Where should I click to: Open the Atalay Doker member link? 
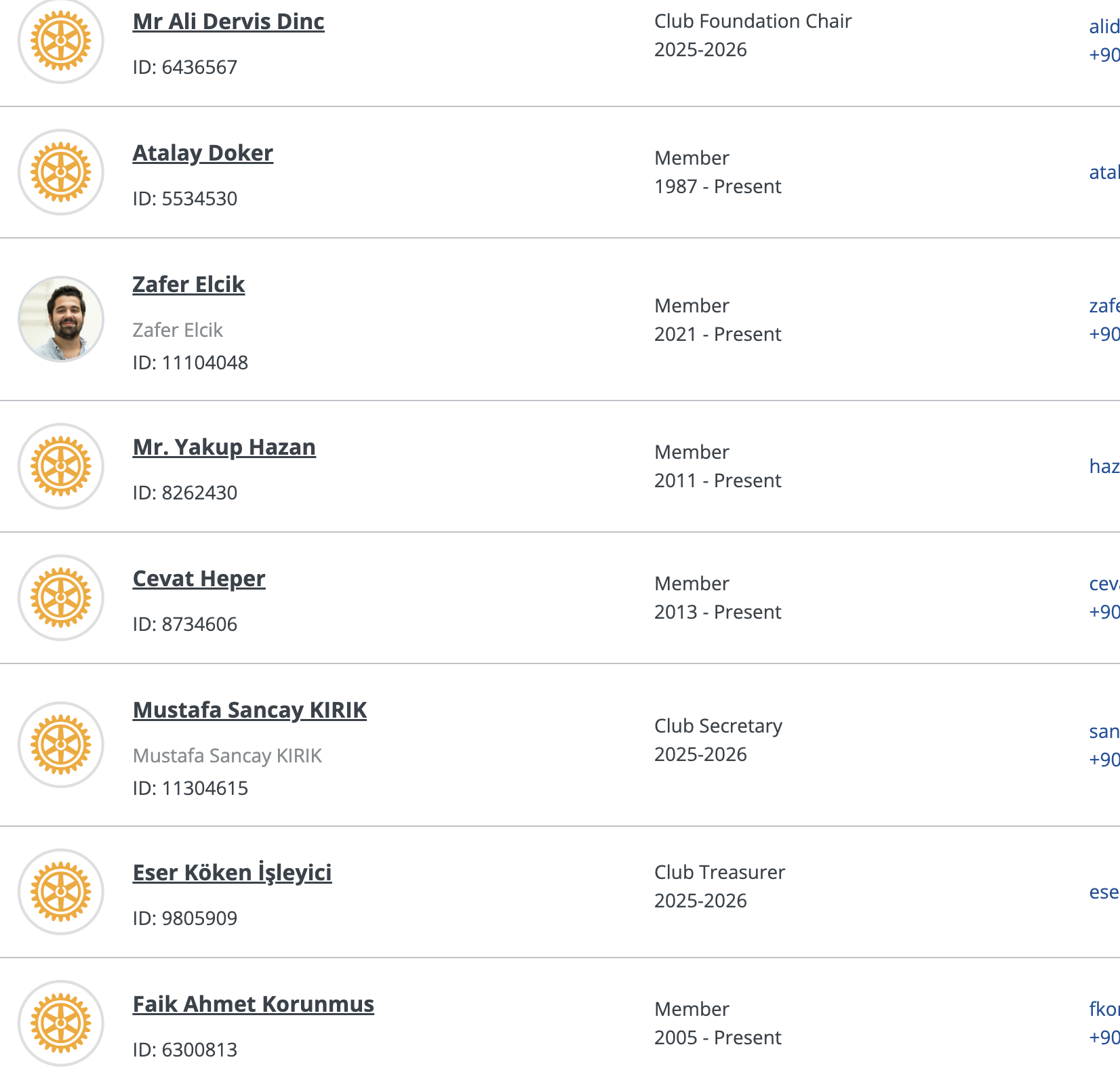point(203,153)
